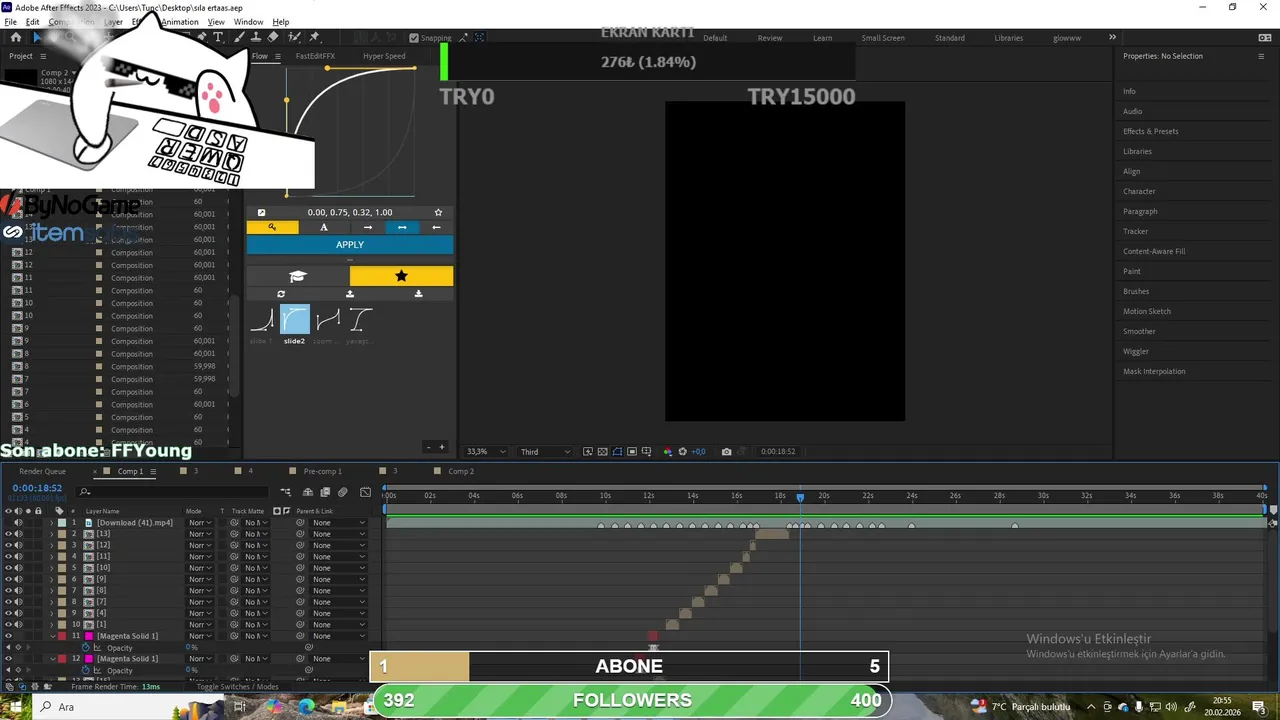1280x720 pixels.
Task: Open the Help menu
Action: click(x=281, y=22)
